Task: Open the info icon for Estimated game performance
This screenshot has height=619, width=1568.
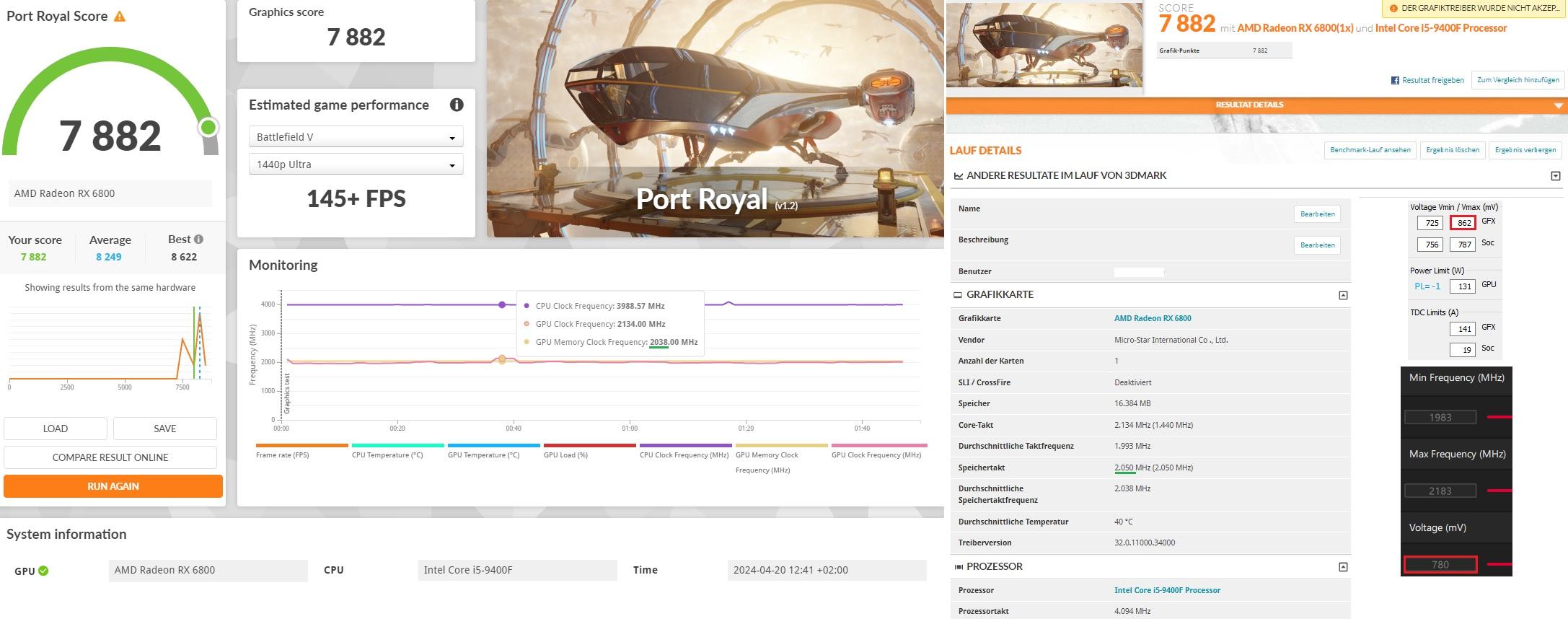Action: coord(457,105)
